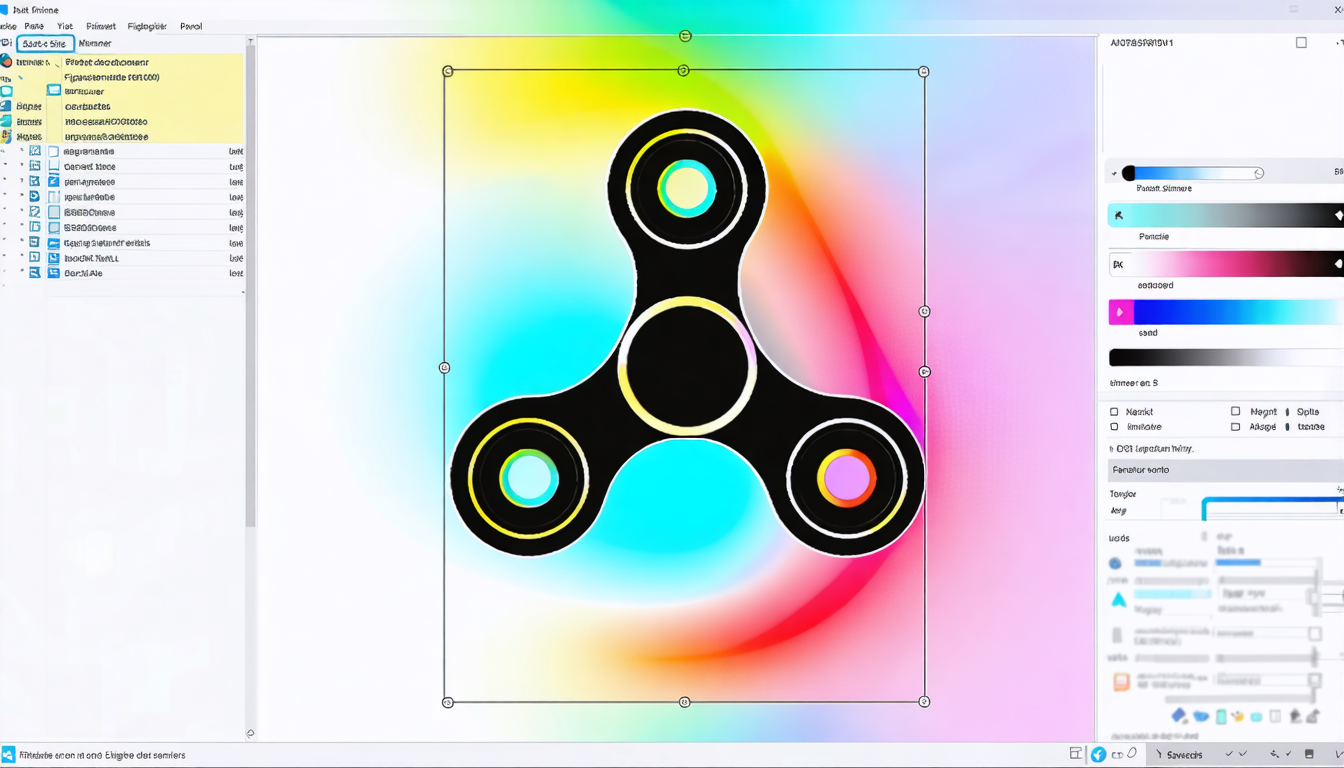Open the 'Savsecis' dropdown in status bar
This screenshot has width=1344, height=768.
click(x=1184, y=755)
